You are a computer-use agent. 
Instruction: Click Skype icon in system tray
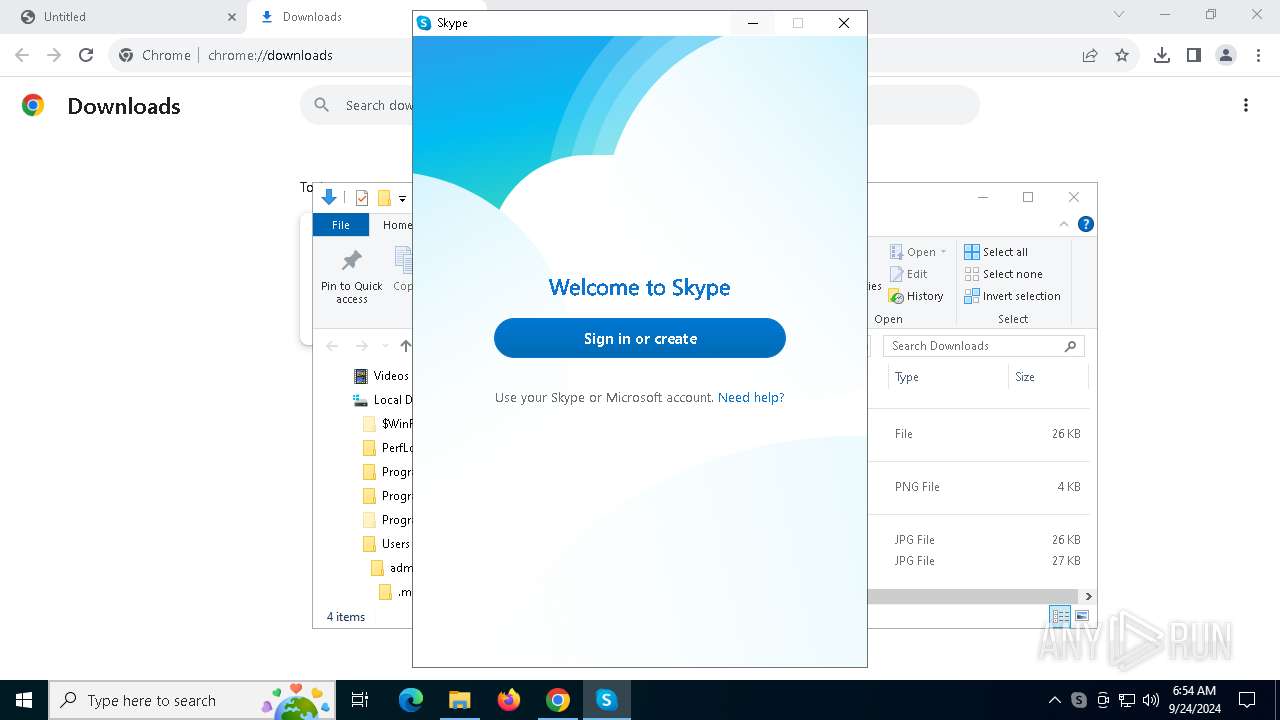(1079, 700)
